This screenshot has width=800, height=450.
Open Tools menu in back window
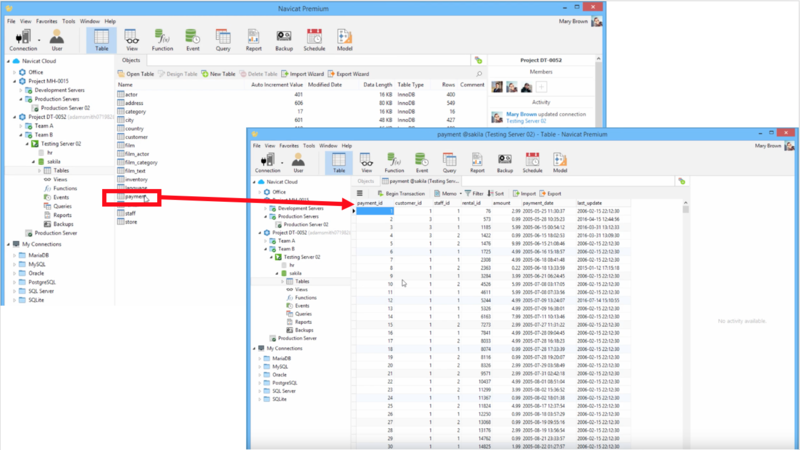[x=68, y=21]
